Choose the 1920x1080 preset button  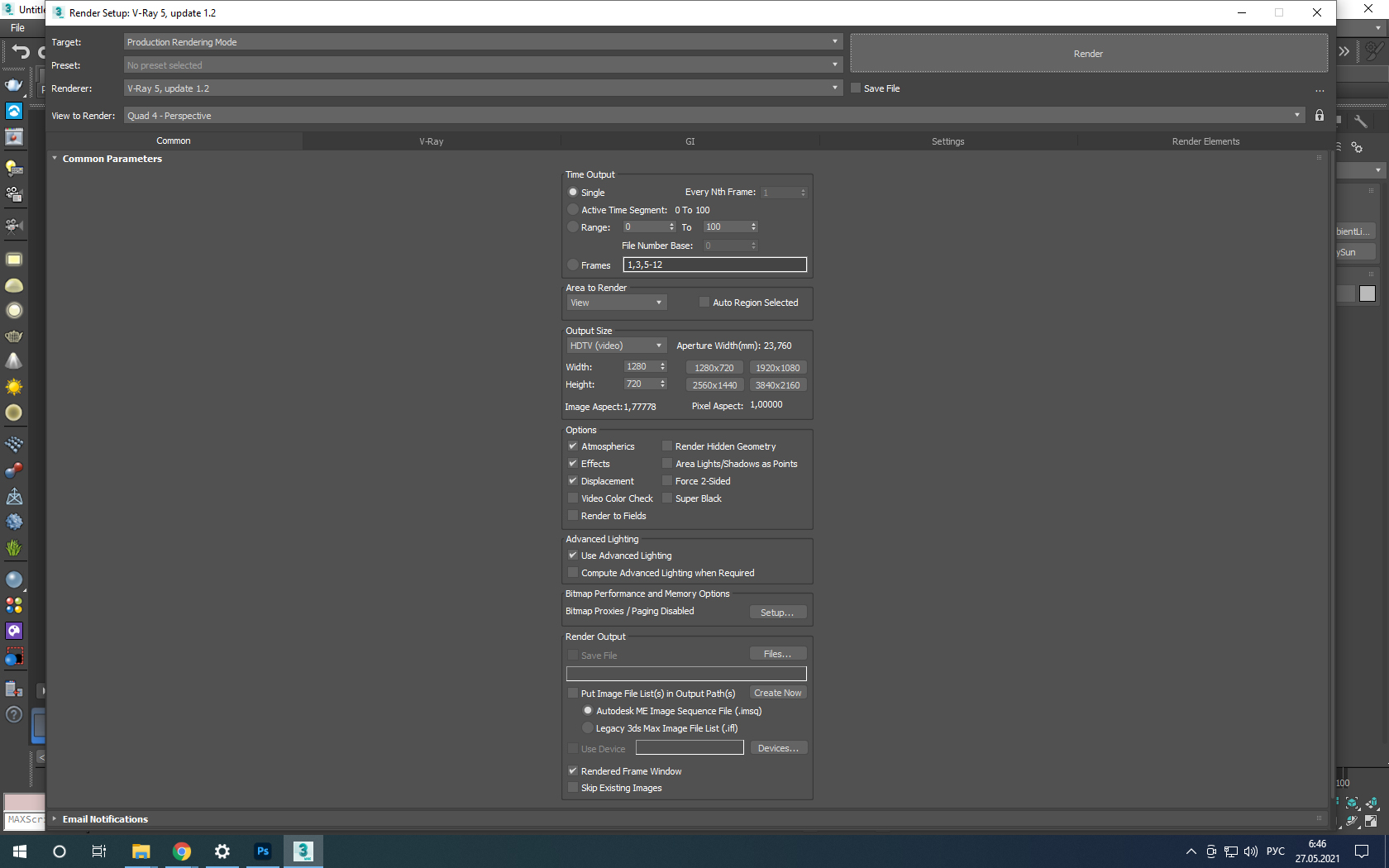pyautogui.click(x=778, y=368)
